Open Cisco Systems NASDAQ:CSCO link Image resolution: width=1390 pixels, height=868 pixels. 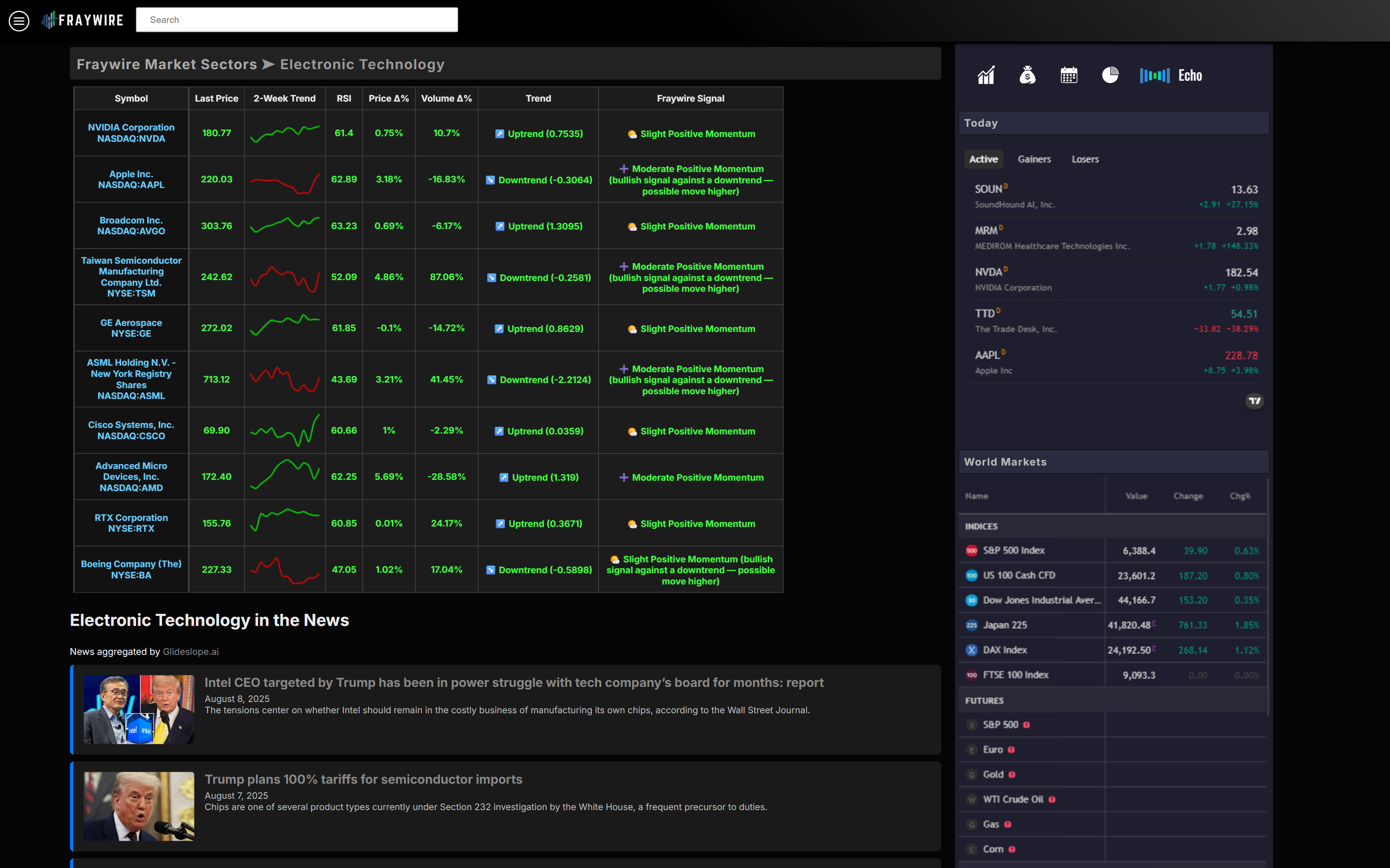pyautogui.click(x=131, y=430)
